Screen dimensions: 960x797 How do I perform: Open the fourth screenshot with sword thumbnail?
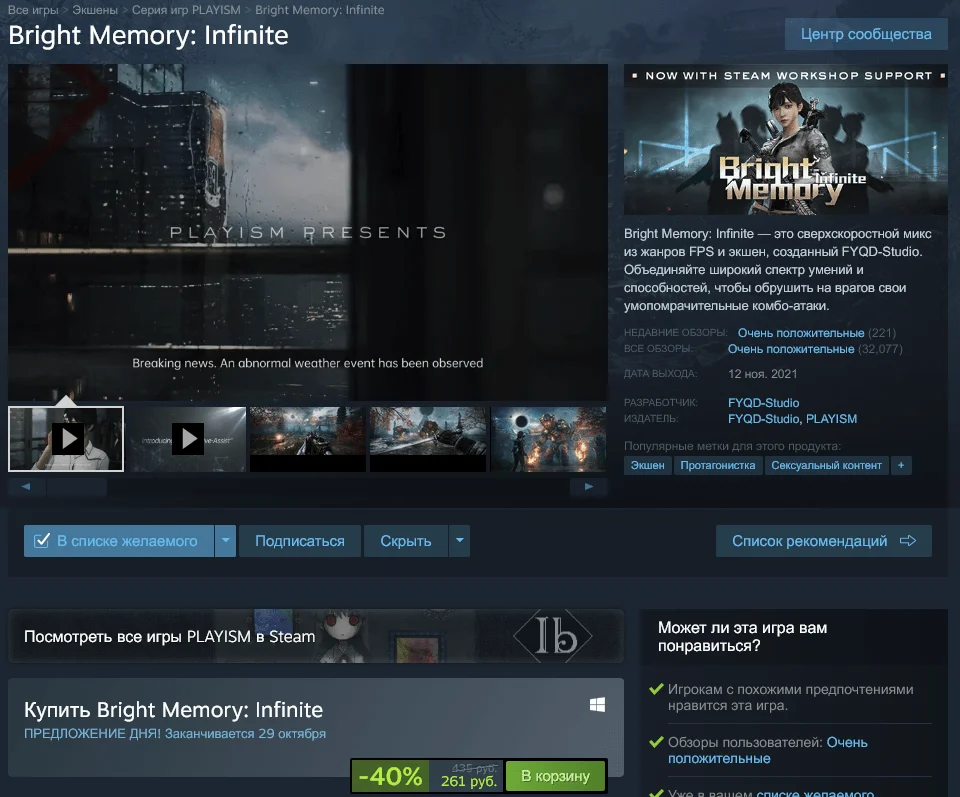click(x=428, y=439)
